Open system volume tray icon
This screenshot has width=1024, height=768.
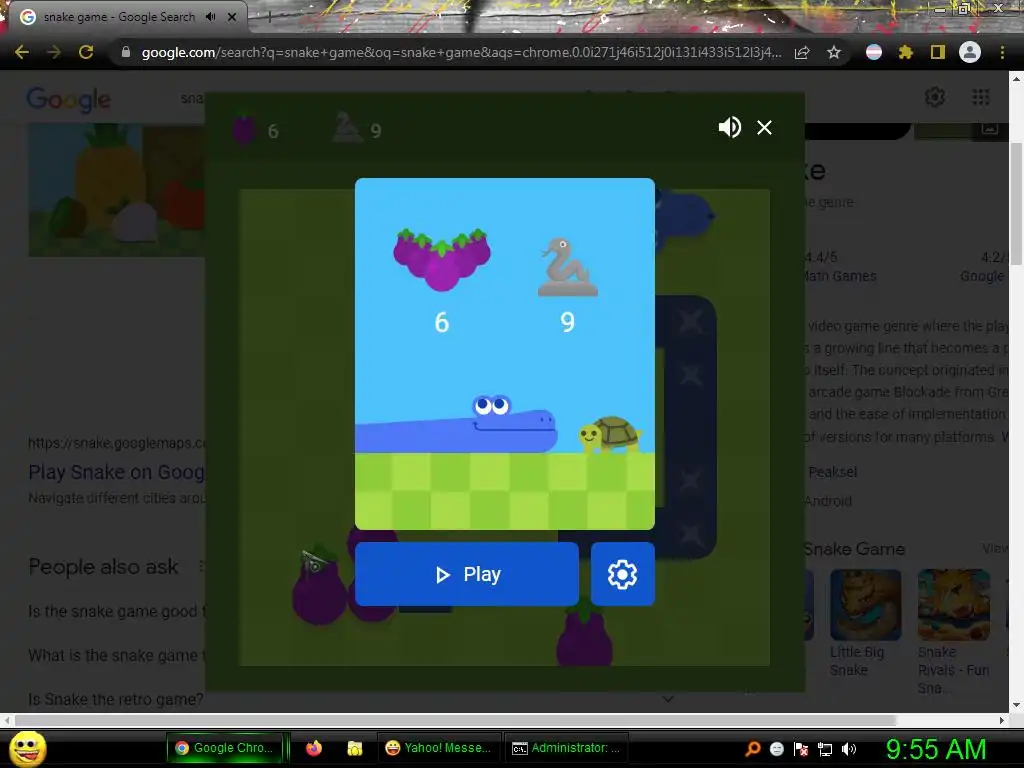(849, 749)
